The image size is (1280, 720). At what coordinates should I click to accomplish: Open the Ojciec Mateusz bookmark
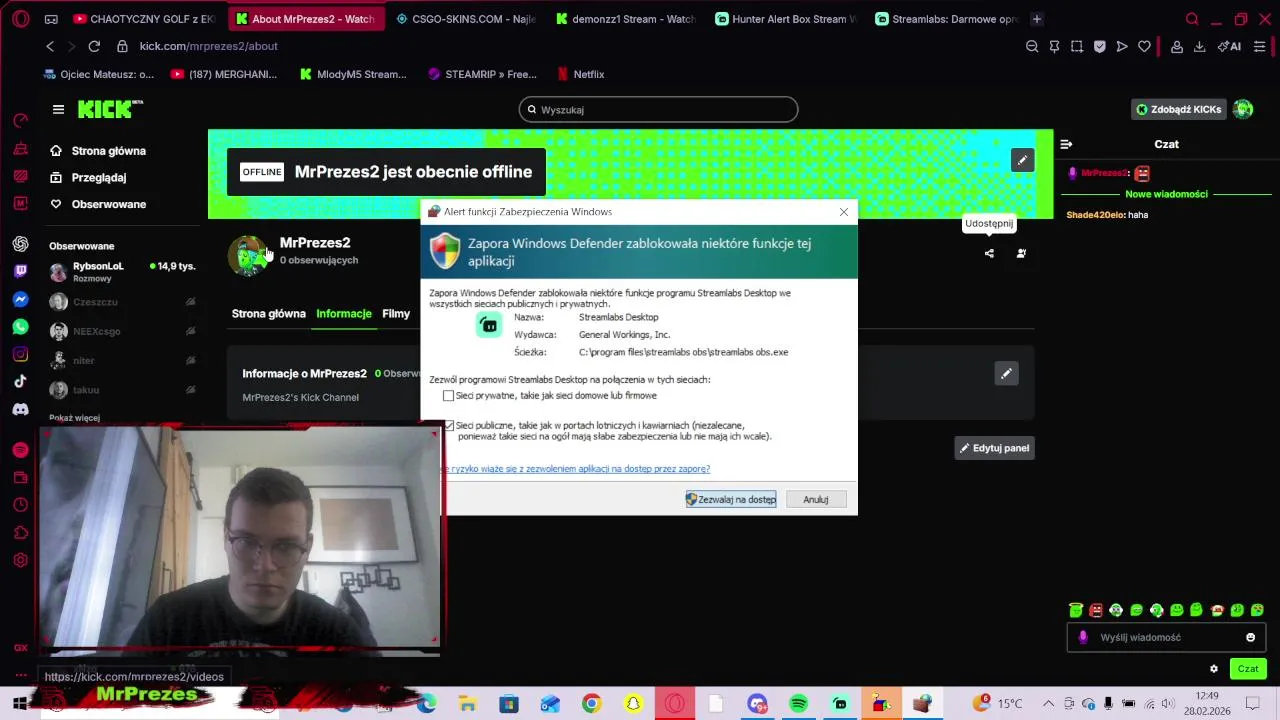pyautogui.click(x=100, y=74)
